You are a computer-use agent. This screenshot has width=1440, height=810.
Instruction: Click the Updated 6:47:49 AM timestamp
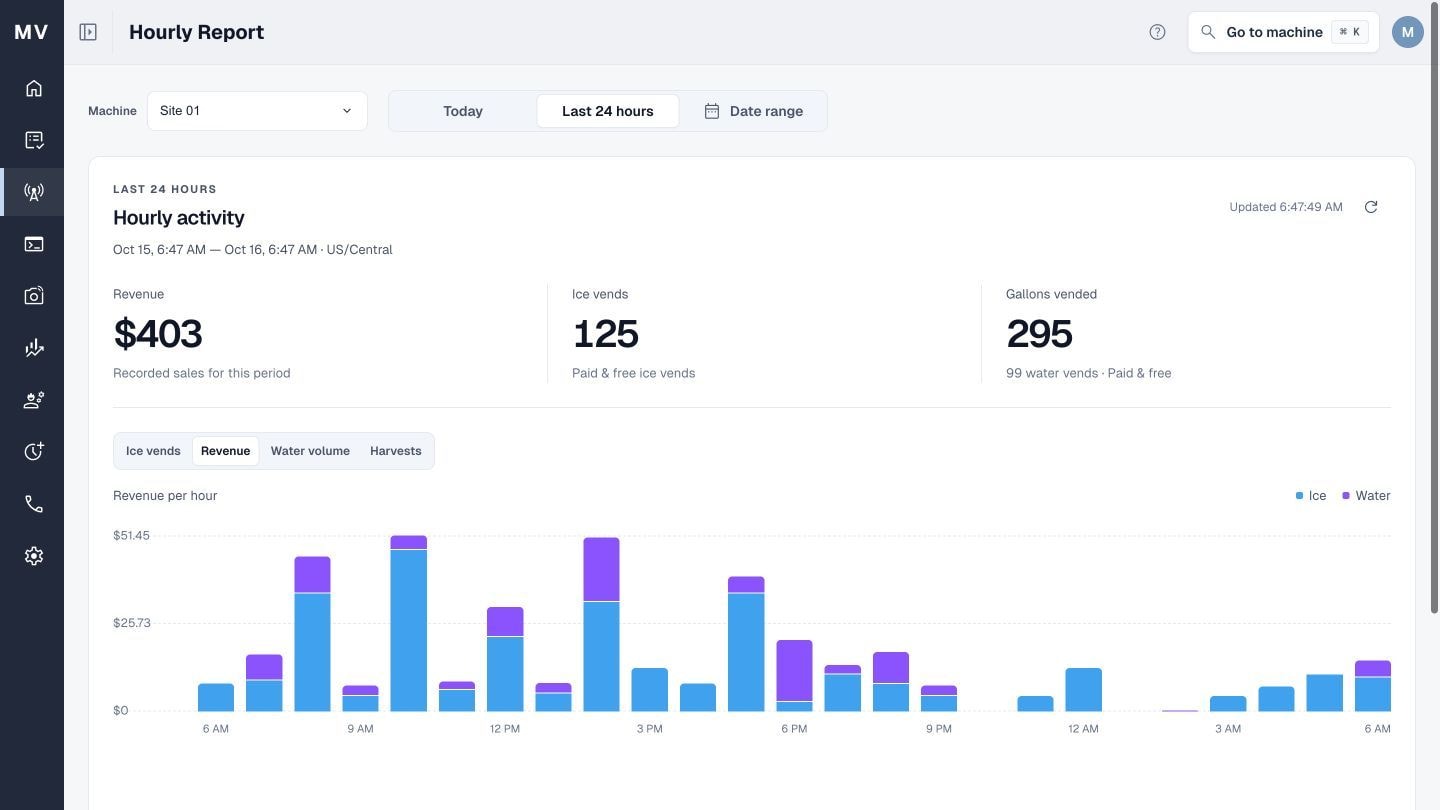(1286, 207)
